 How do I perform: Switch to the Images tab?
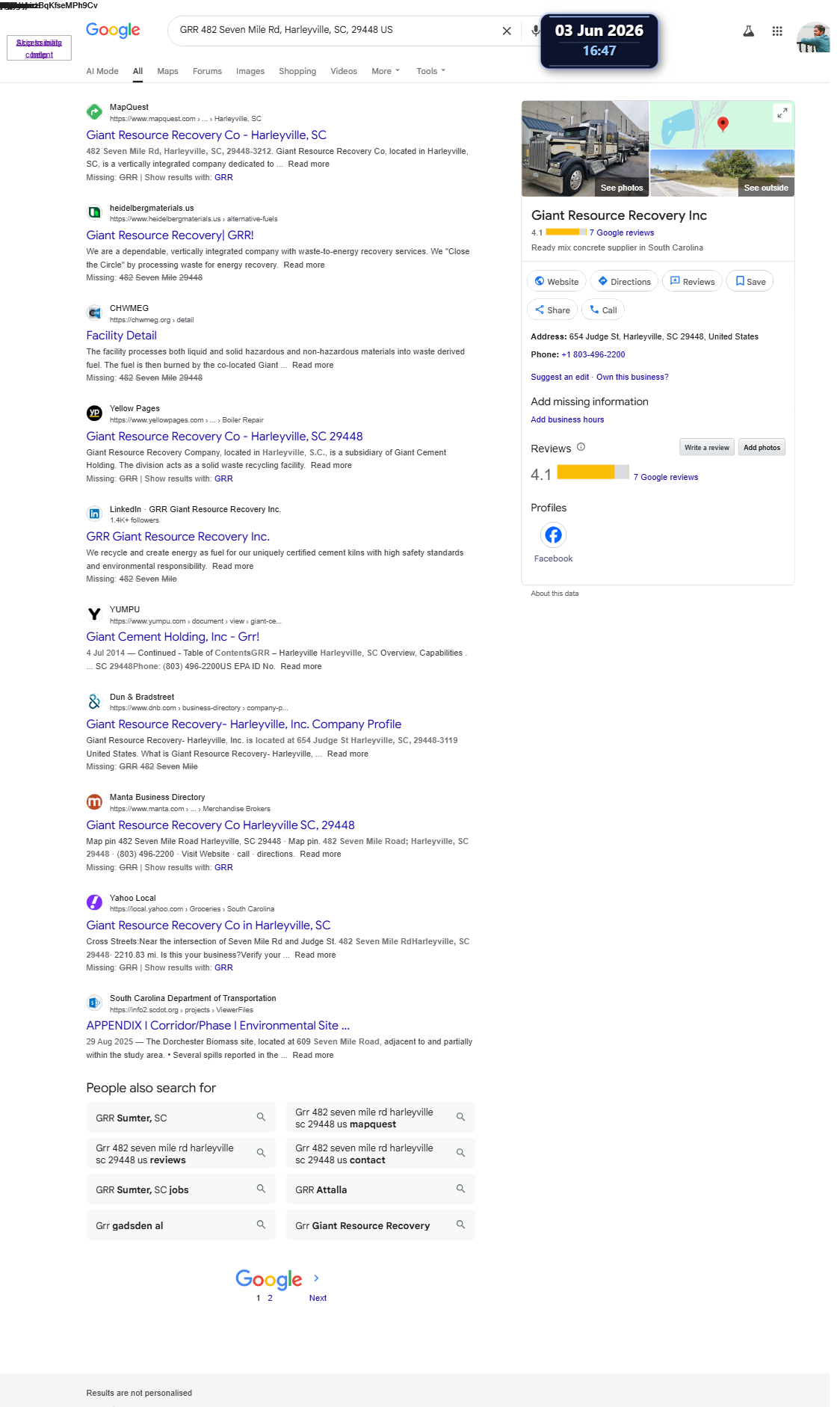[x=250, y=71]
